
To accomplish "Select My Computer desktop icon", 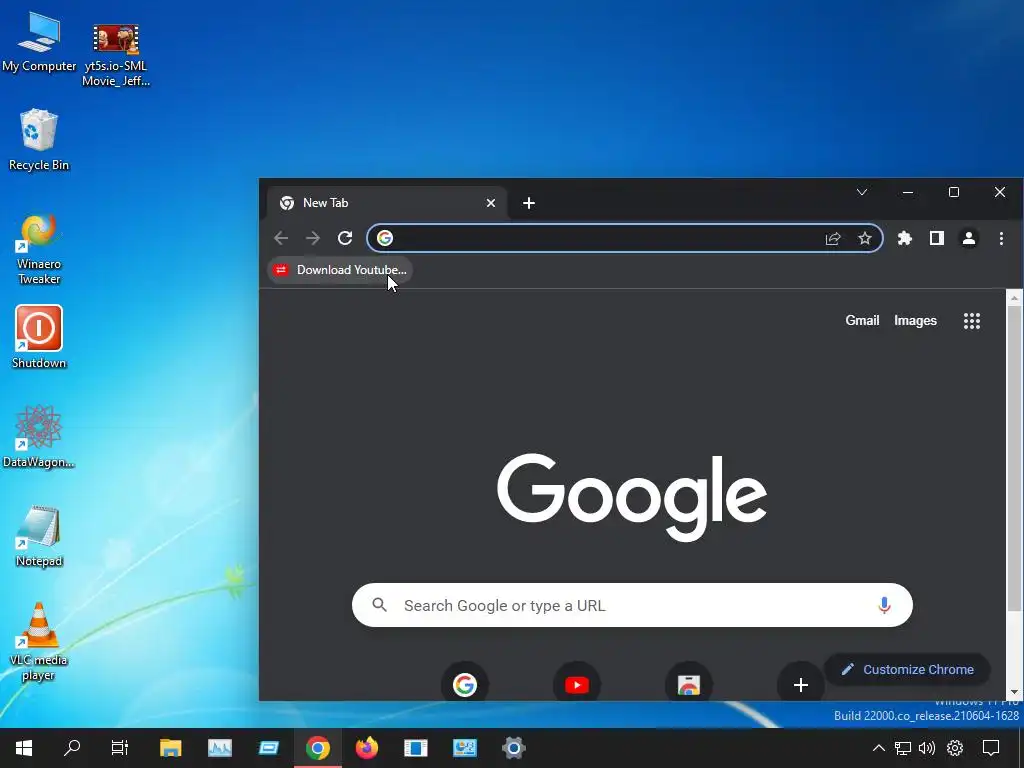I will coord(39,43).
